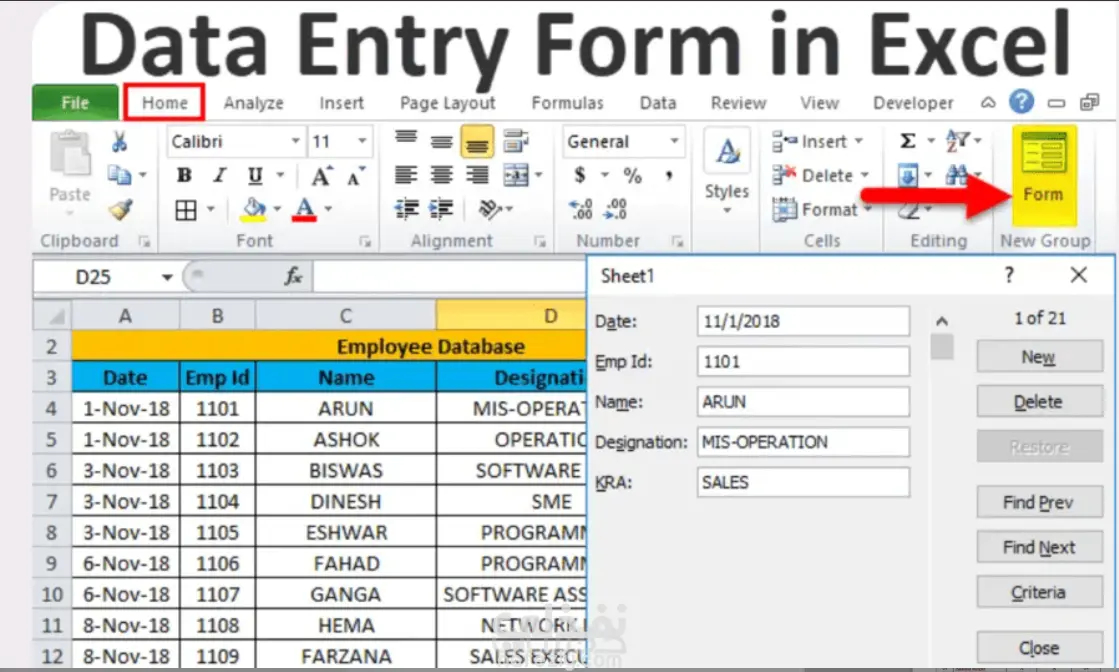The width and height of the screenshot is (1119, 672).
Task: Toggle Bottom Align highlighted button
Action: [x=477, y=141]
